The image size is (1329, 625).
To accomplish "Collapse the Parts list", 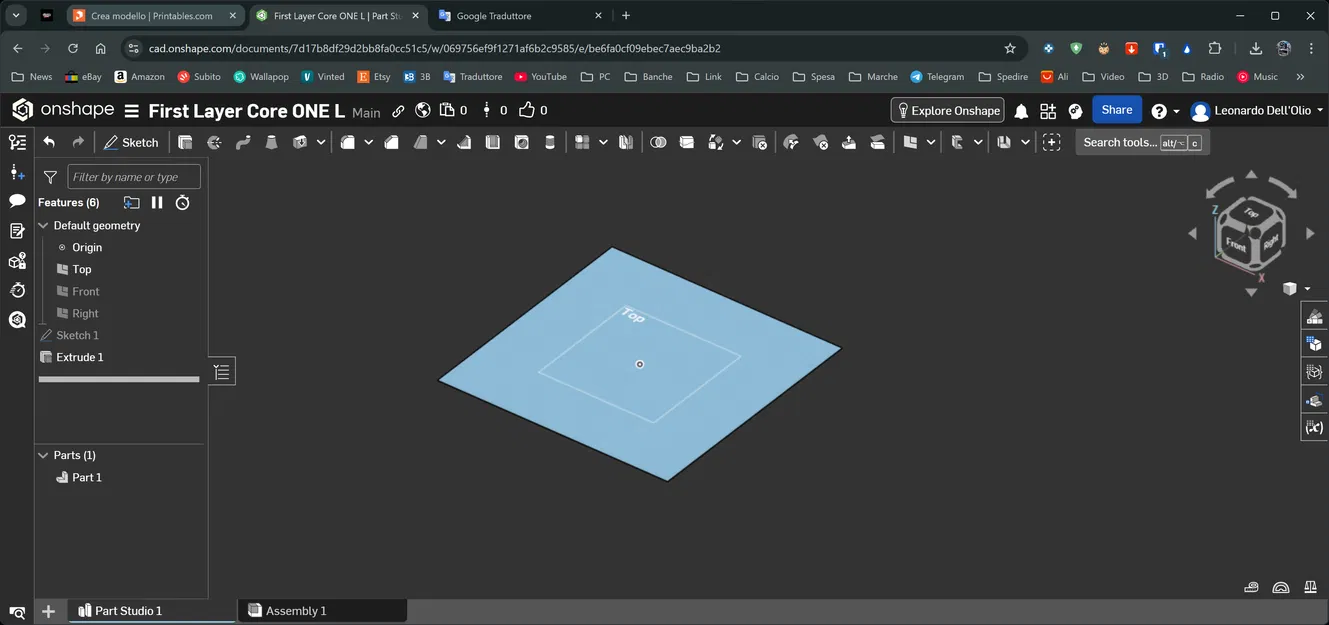I will (x=42, y=455).
